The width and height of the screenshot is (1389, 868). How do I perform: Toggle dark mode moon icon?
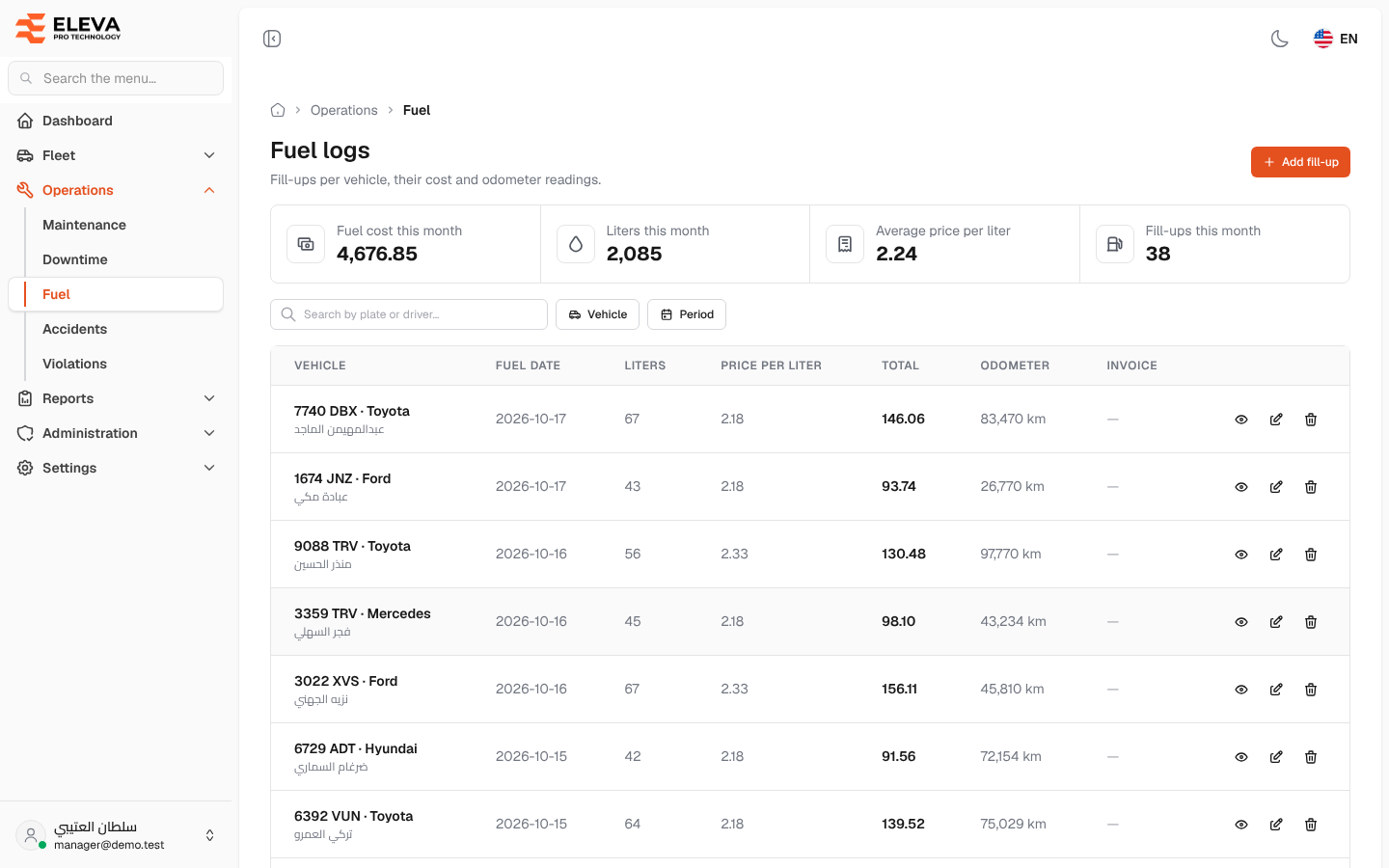(x=1280, y=39)
